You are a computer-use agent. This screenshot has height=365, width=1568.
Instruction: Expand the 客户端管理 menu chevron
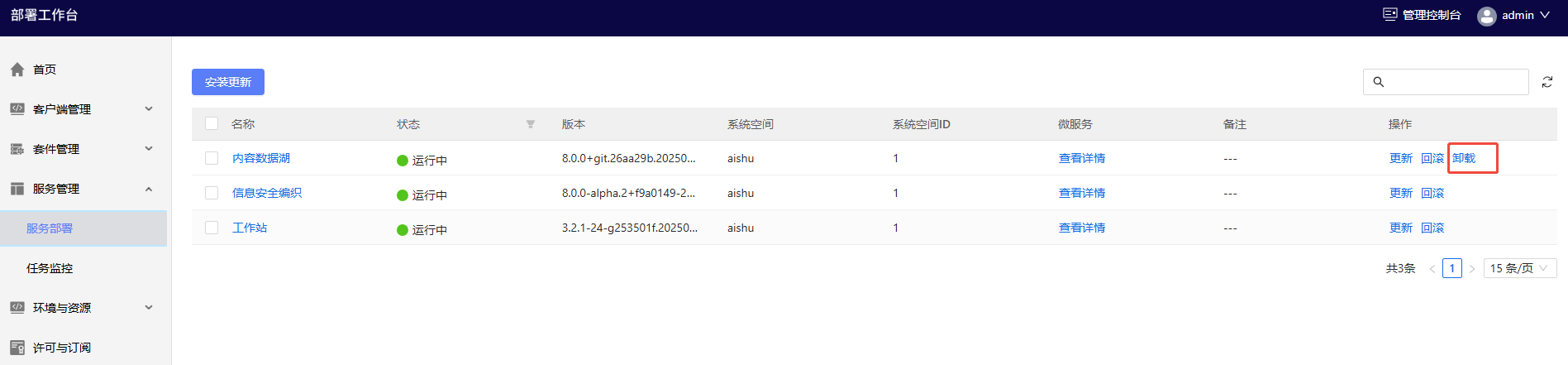[x=149, y=108]
